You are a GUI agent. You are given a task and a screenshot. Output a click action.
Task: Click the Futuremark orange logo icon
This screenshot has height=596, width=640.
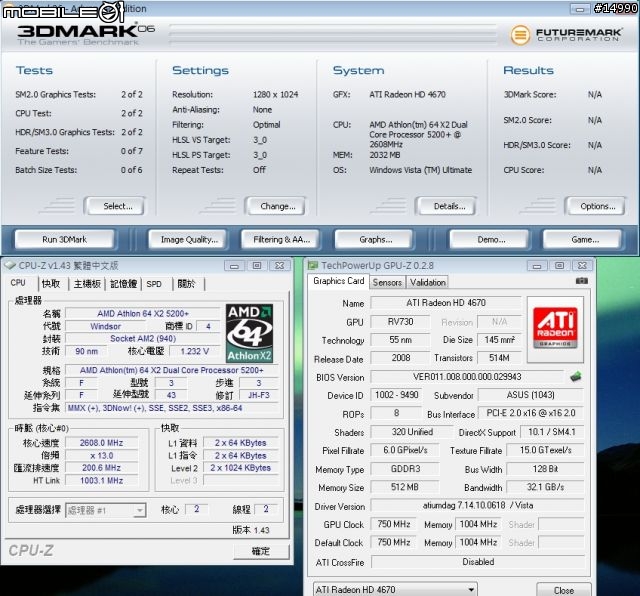(x=520, y=35)
